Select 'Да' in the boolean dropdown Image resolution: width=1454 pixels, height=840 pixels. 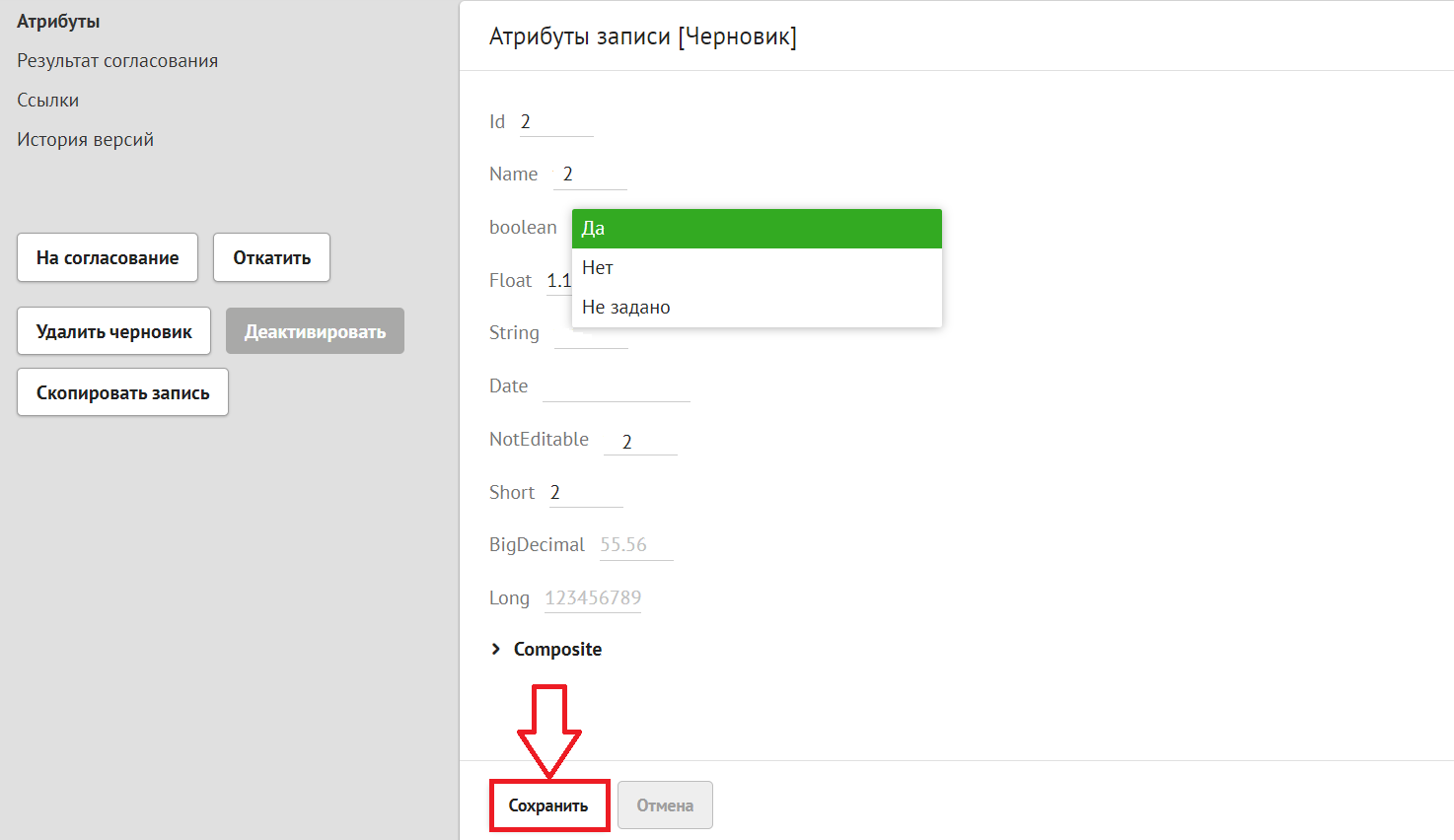(757, 229)
